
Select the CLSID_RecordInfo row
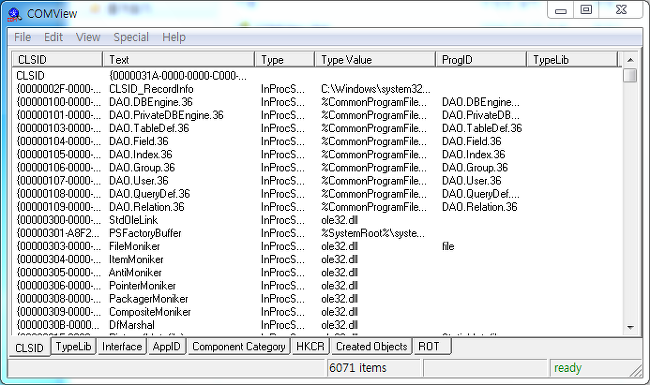pyautogui.click(x=317, y=89)
